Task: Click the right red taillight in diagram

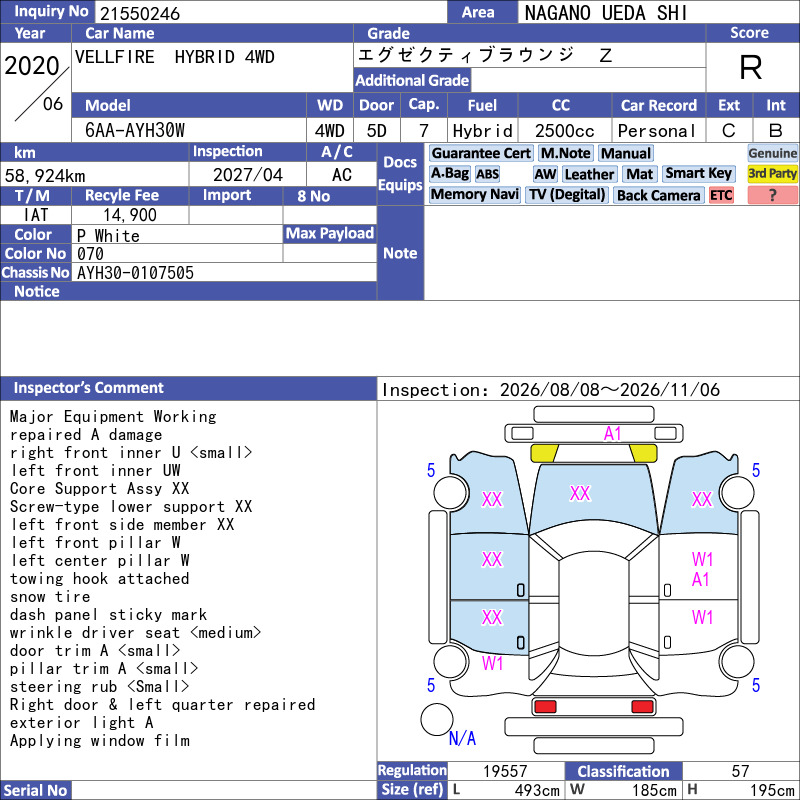Action: click(642, 707)
